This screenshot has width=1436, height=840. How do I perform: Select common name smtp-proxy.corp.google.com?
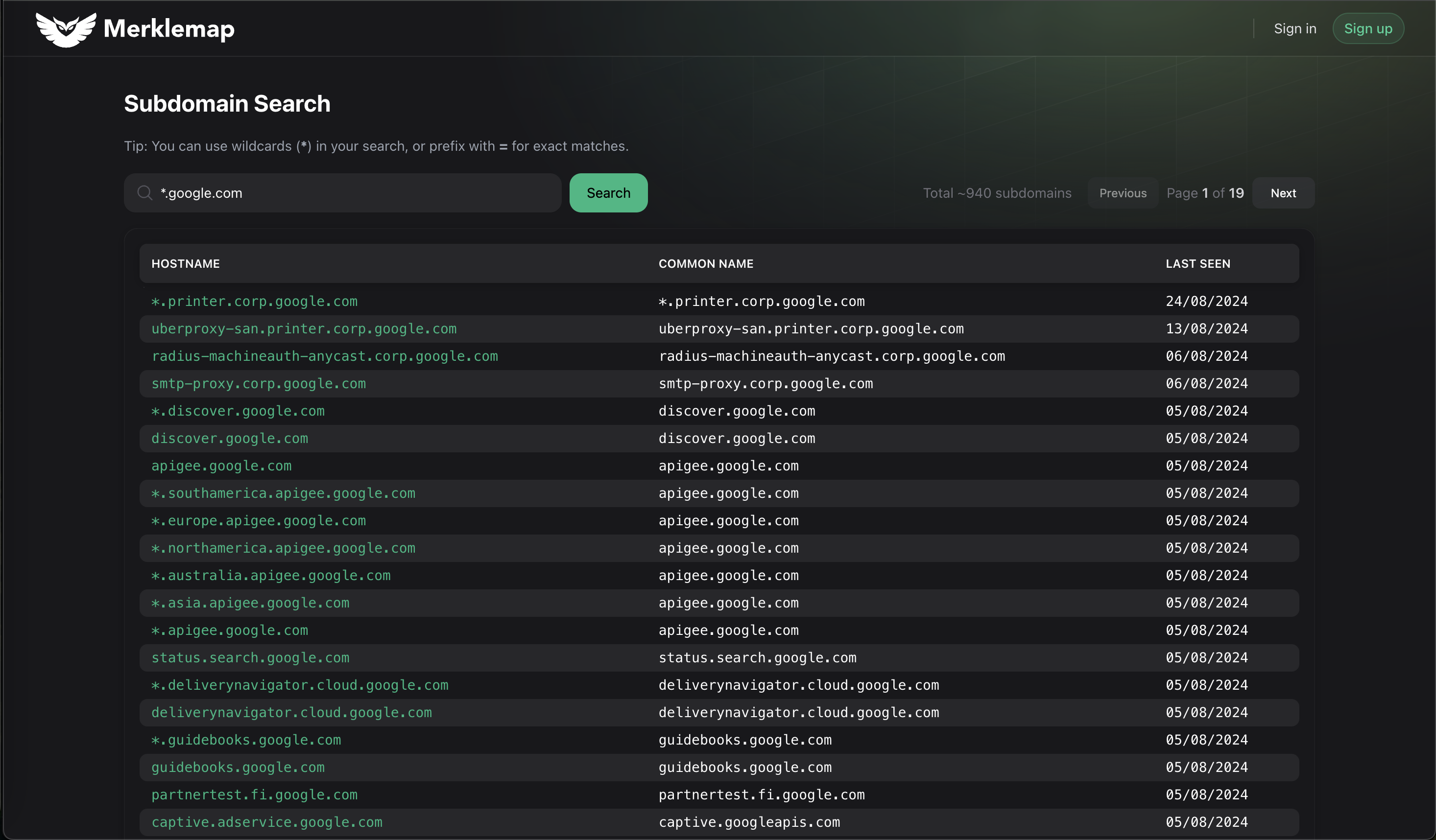click(x=766, y=383)
